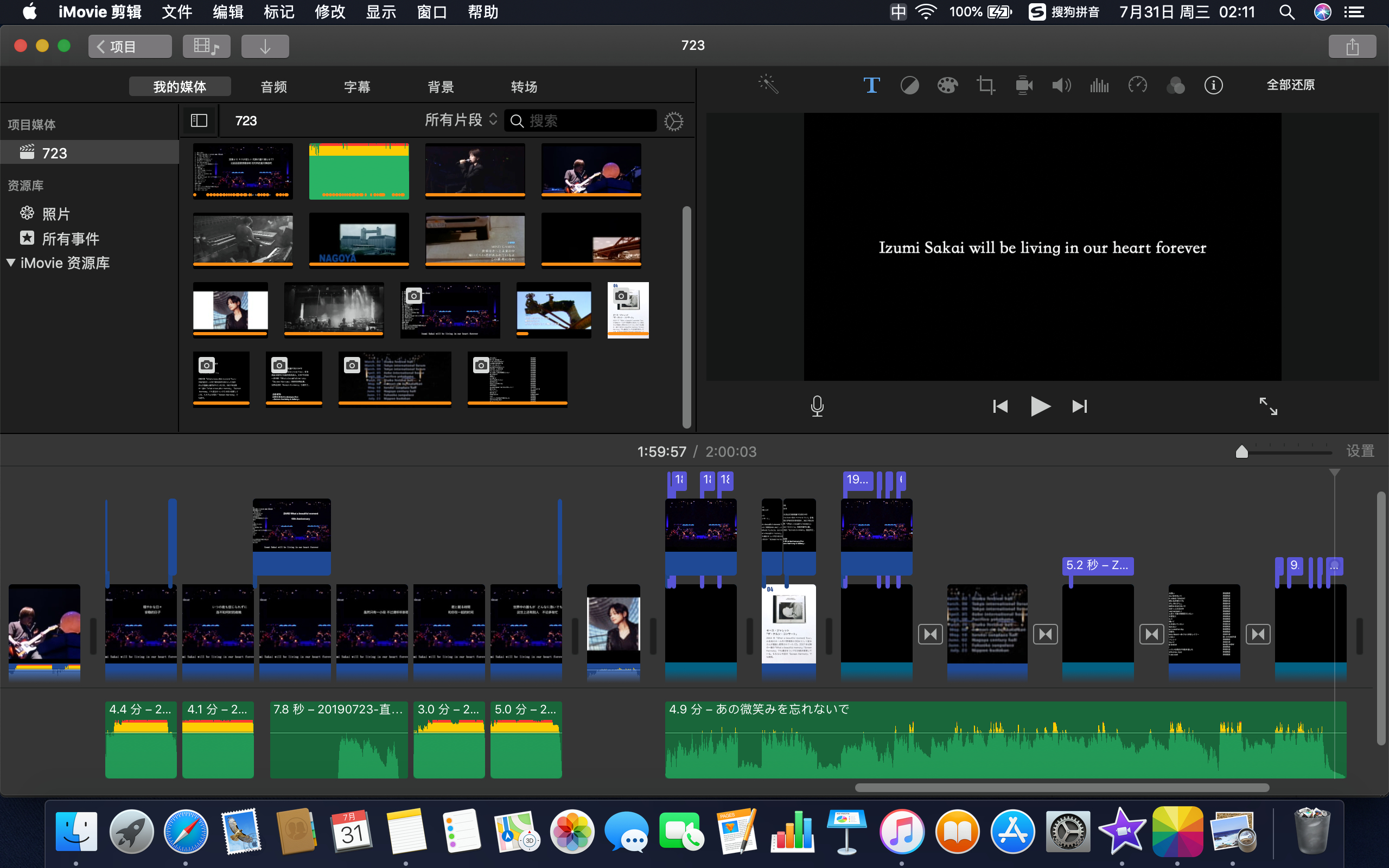Collapse the iMovie 资源库 tree
This screenshot has height=868, width=1389.
pos(11,263)
